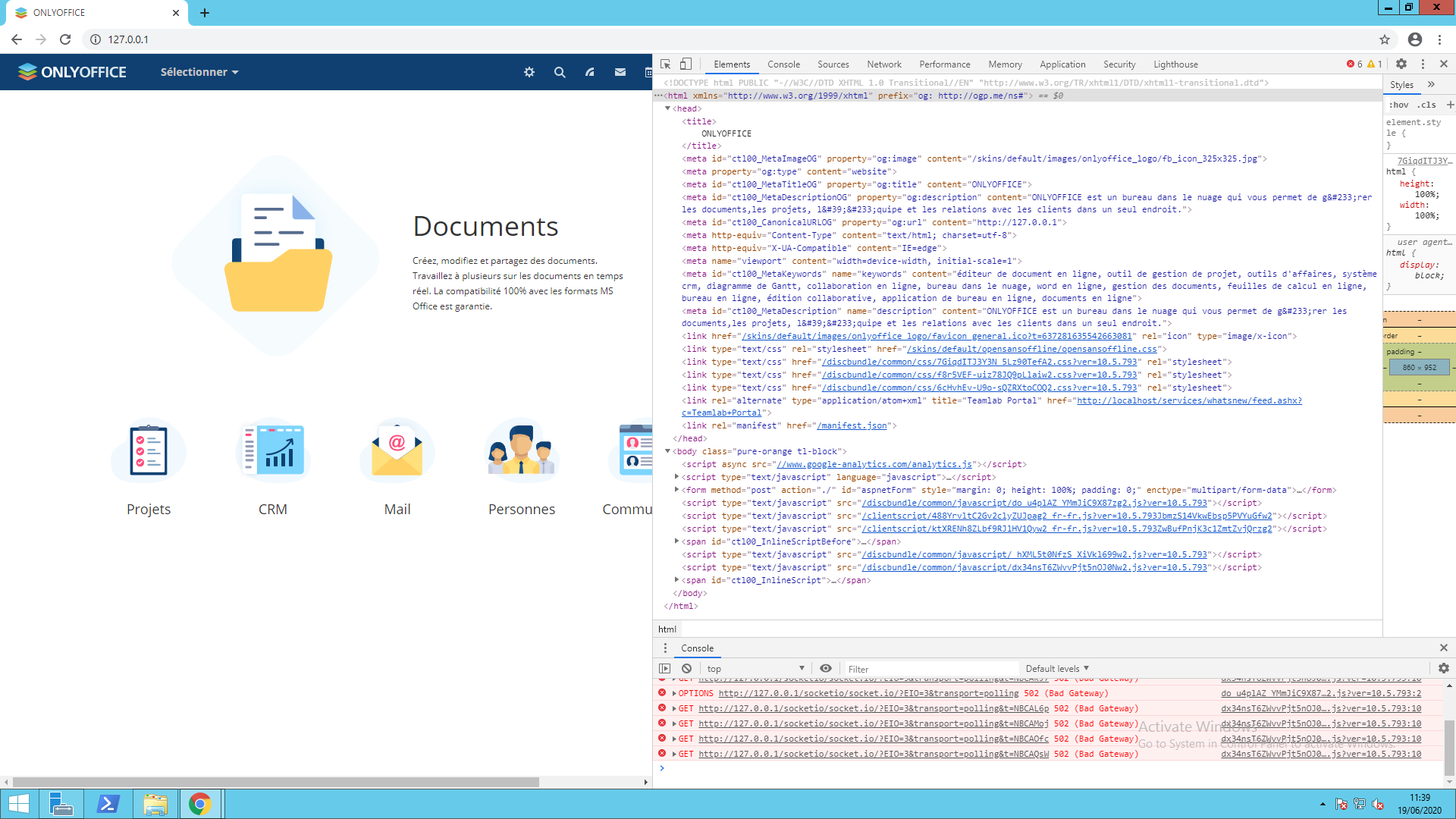
Task: Toggle the device toolbar icon in DevTools
Action: pyautogui.click(x=686, y=64)
